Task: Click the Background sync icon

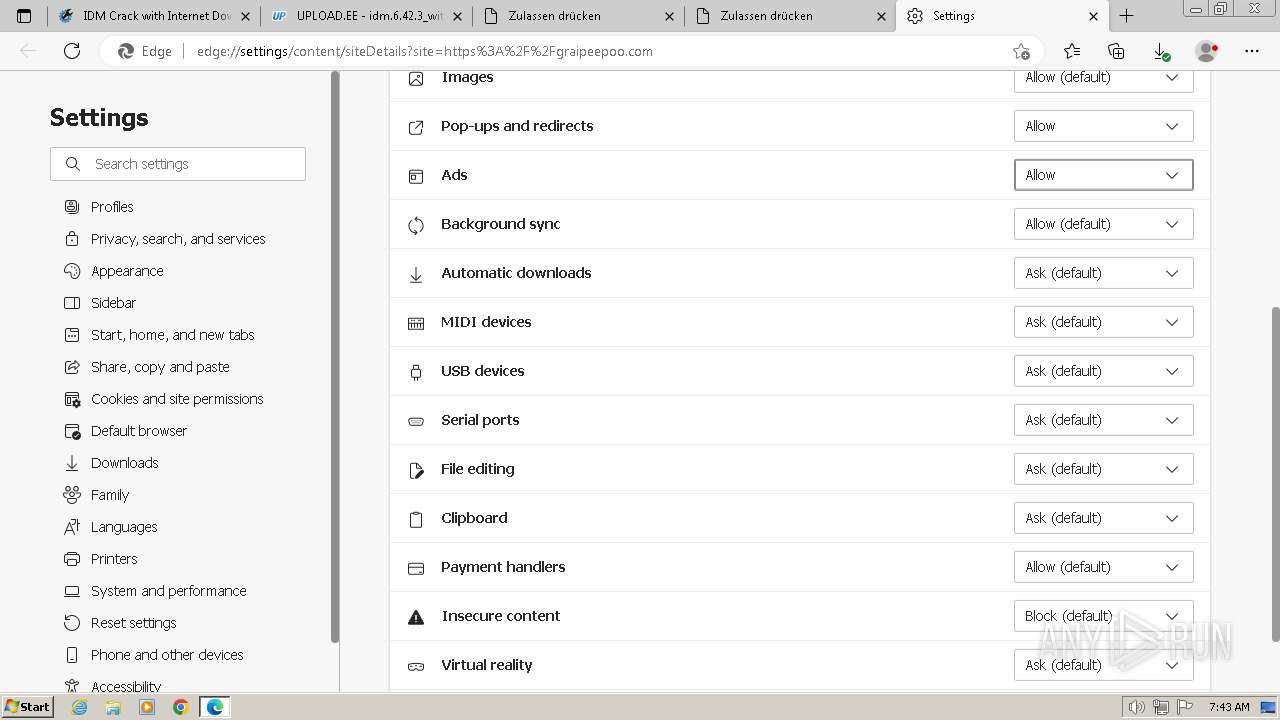Action: click(416, 225)
